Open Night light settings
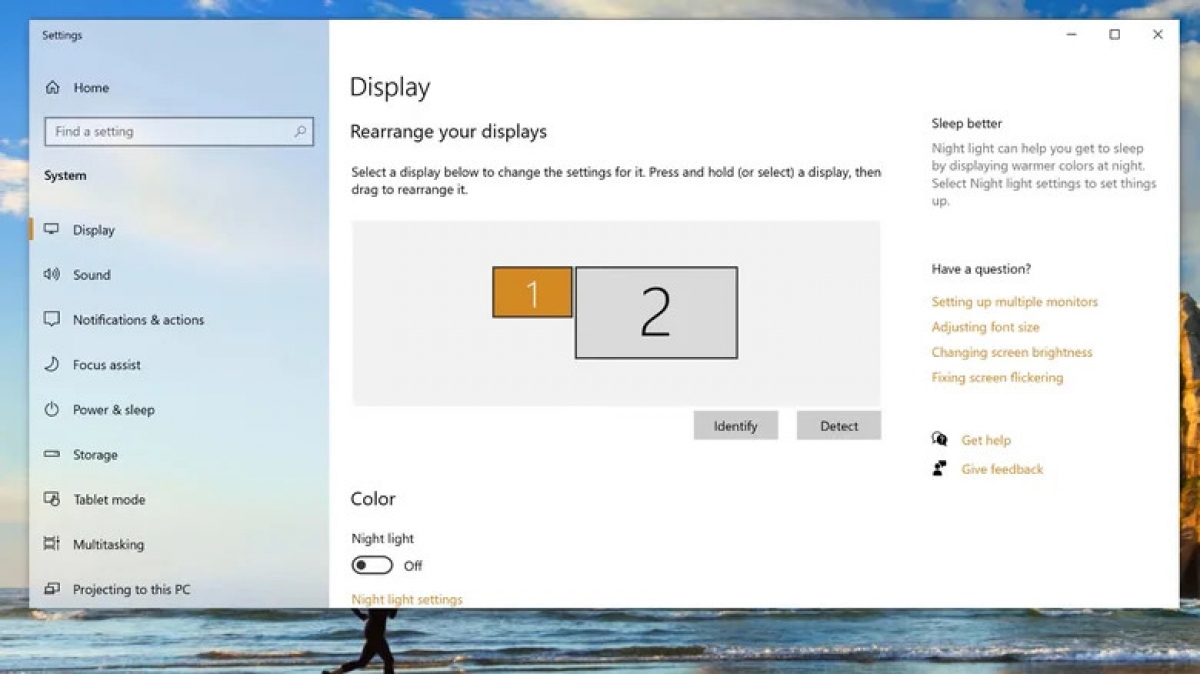The width and height of the screenshot is (1200, 674). pyautogui.click(x=407, y=599)
